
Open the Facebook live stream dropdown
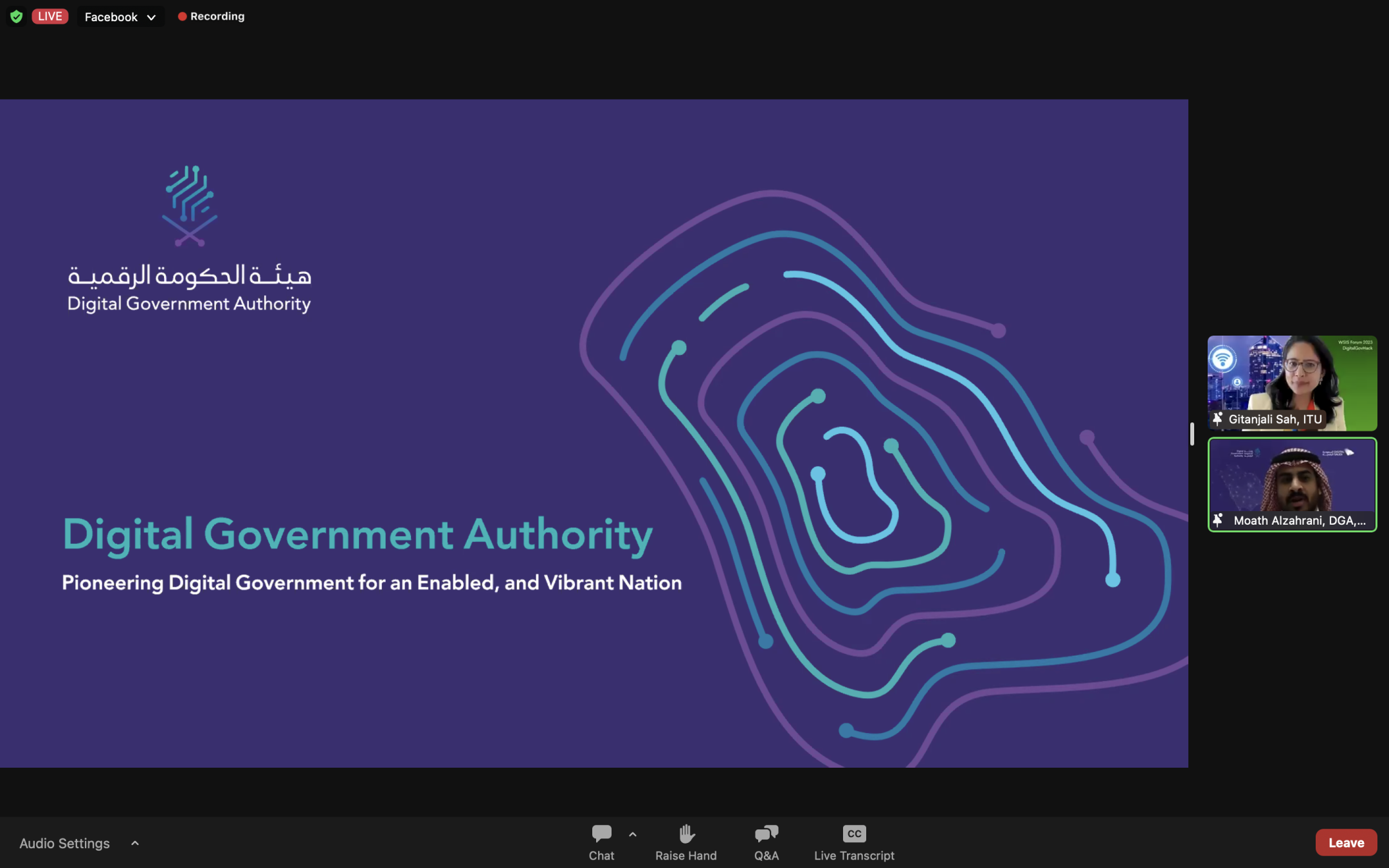(x=120, y=17)
